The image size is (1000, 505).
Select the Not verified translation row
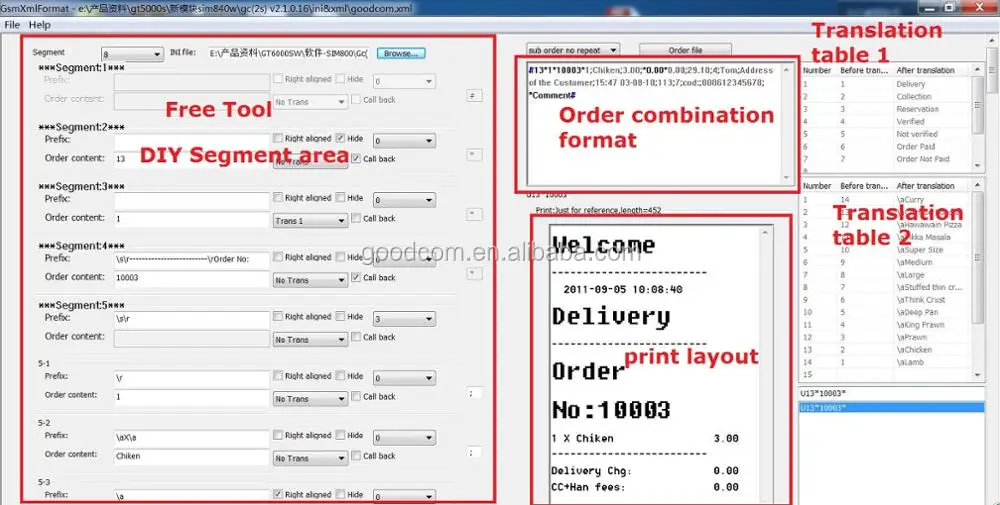pyautogui.click(x=886, y=134)
